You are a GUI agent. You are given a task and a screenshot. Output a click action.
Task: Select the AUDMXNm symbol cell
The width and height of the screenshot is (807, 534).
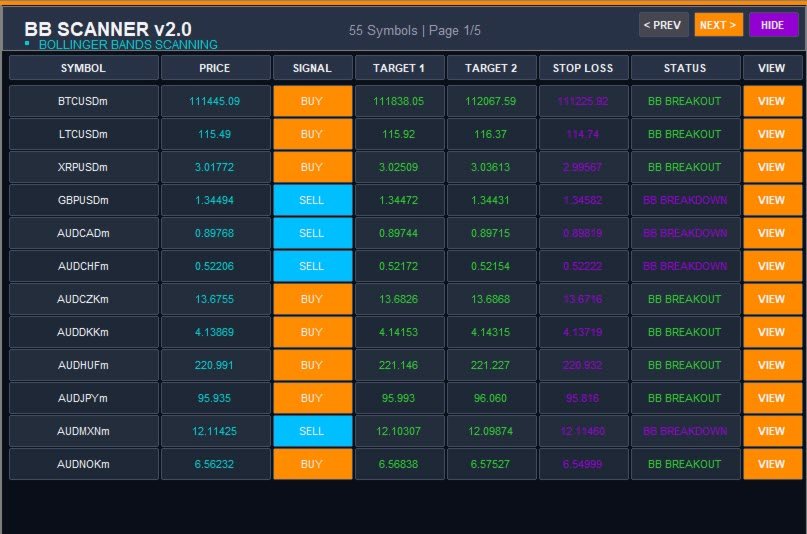(83, 431)
